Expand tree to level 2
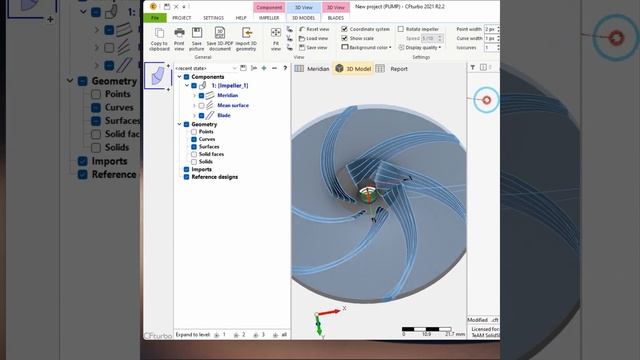The image size is (640, 360). 240,335
